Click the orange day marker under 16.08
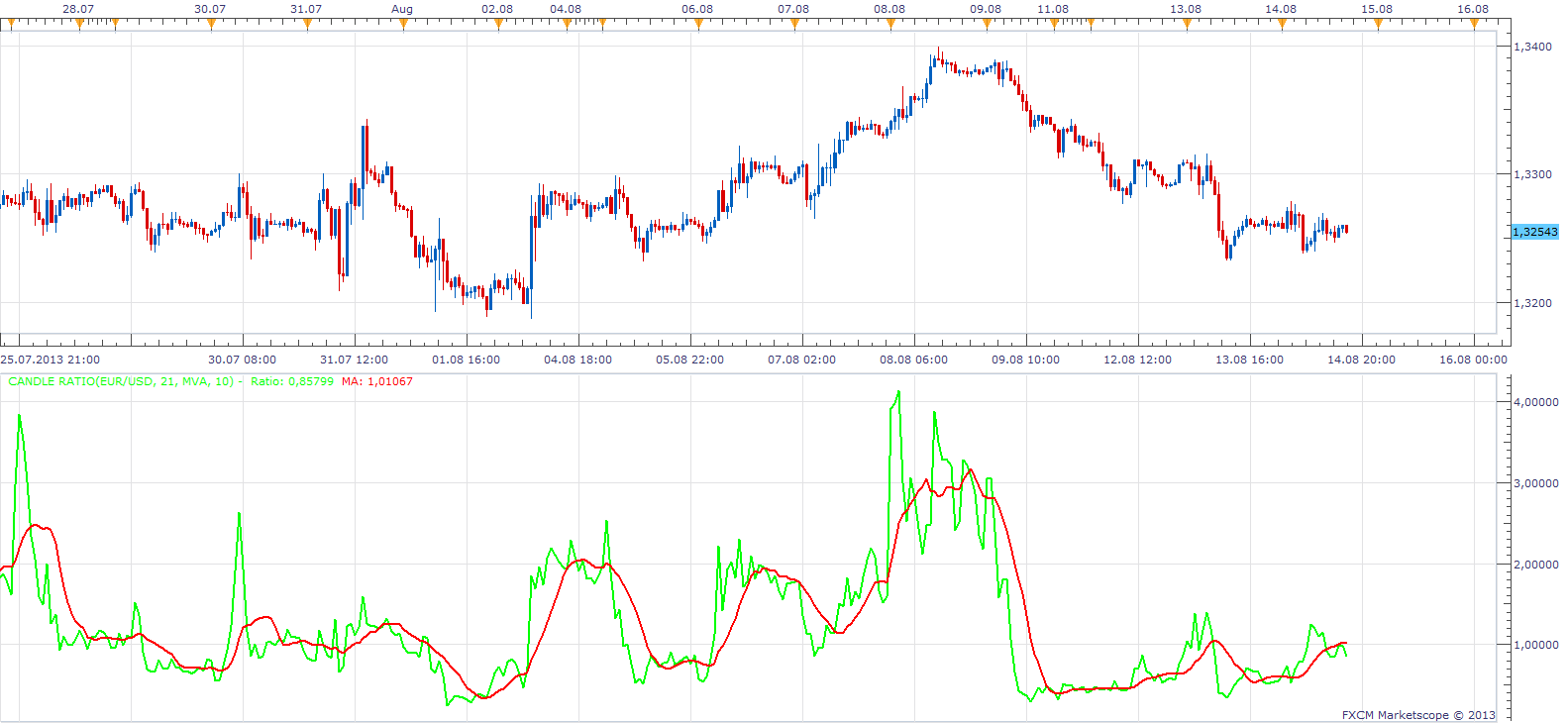1568x723 pixels. pos(1474,23)
